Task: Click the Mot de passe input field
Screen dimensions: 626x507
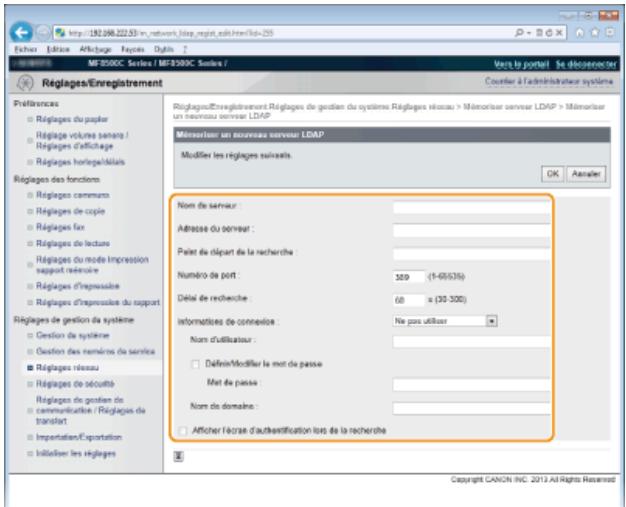Action: [x=471, y=385]
